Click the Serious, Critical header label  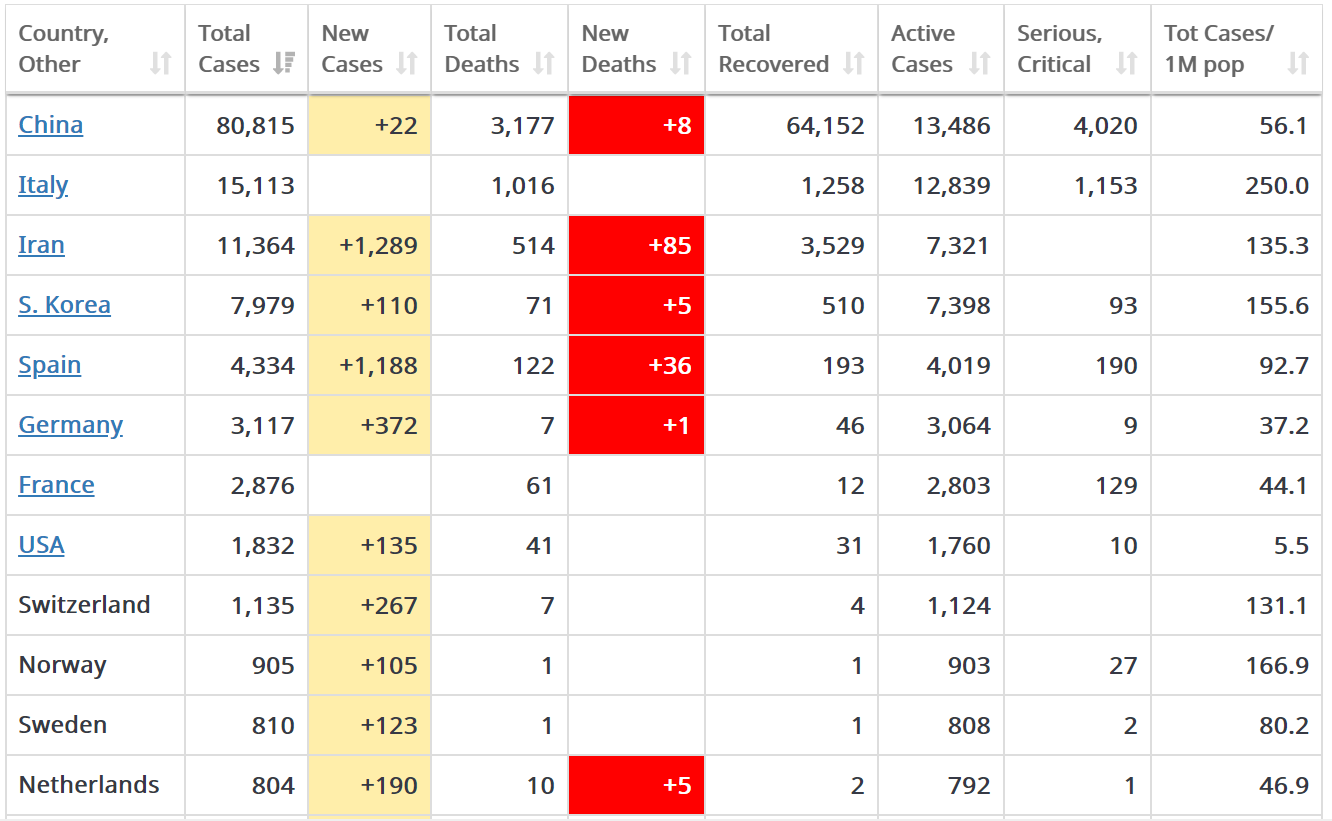coord(1060,49)
